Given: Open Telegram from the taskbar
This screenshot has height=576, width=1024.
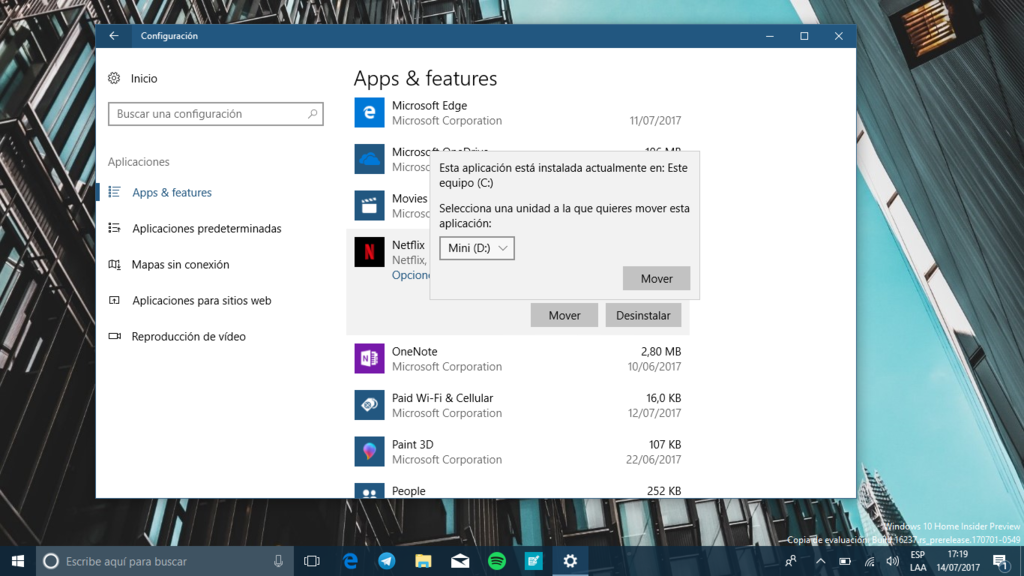Looking at the screenshot, I should pyautogui.click(x=387, y=561).
